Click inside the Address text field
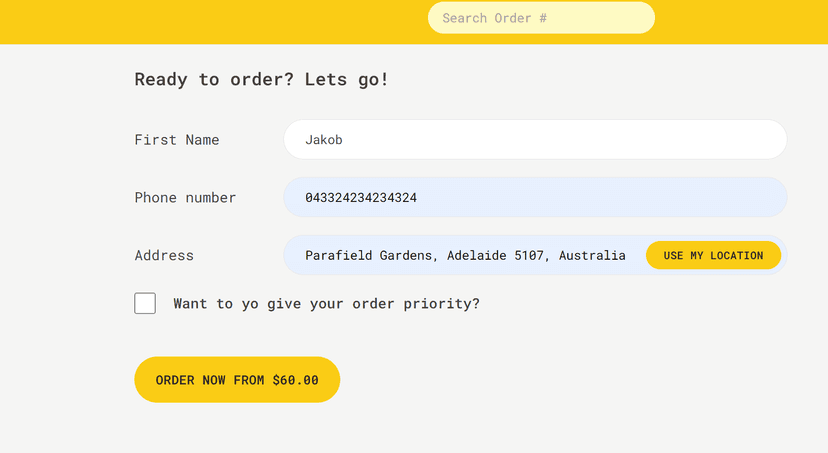Screen dimensions: 828x453 tap(465, 255)
